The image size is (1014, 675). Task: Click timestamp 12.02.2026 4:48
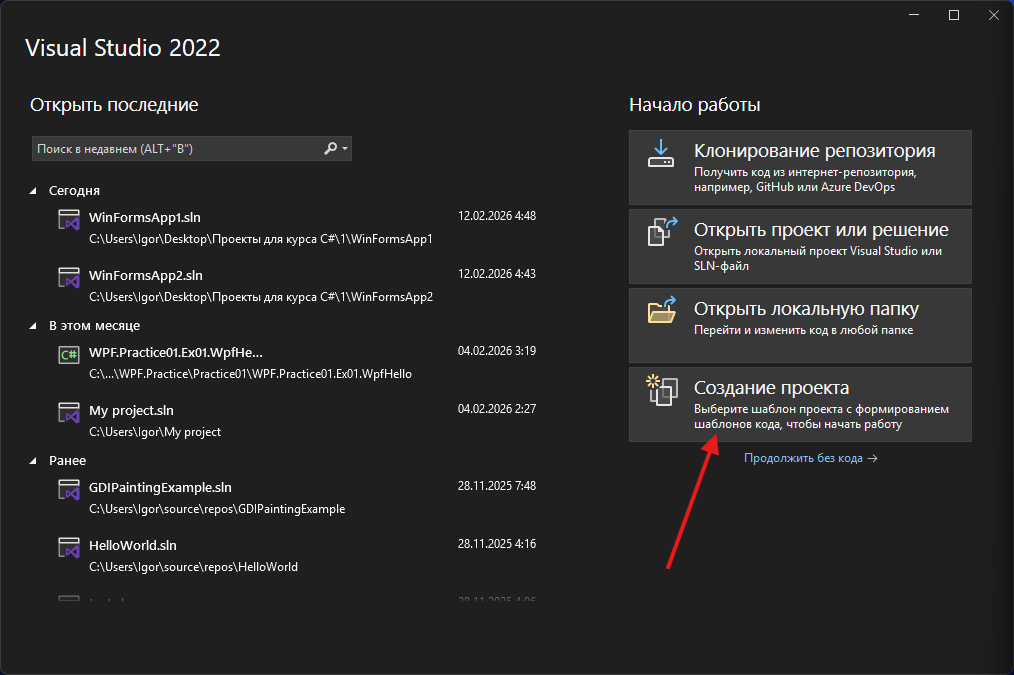pyautogui.click(x=497, y=216)
